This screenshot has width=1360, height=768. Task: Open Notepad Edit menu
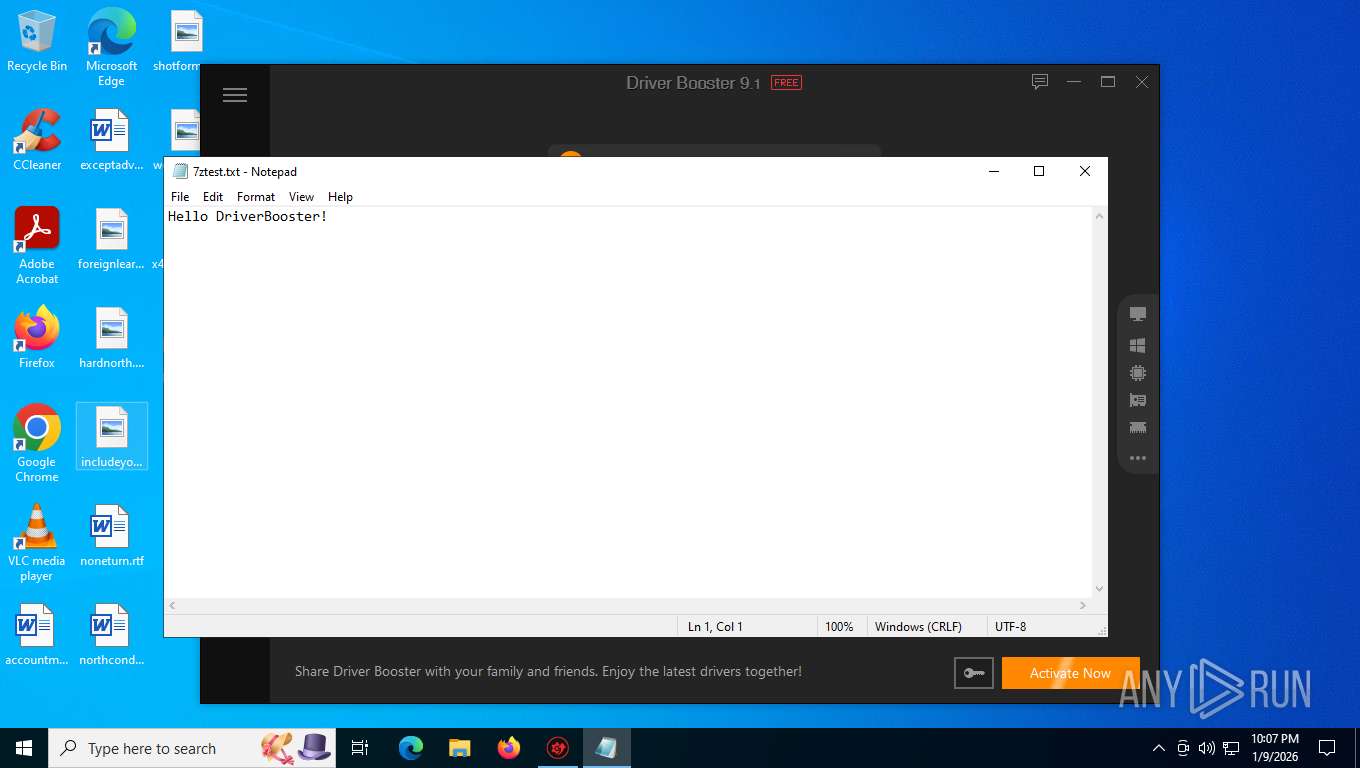click(x=213, y=197)
